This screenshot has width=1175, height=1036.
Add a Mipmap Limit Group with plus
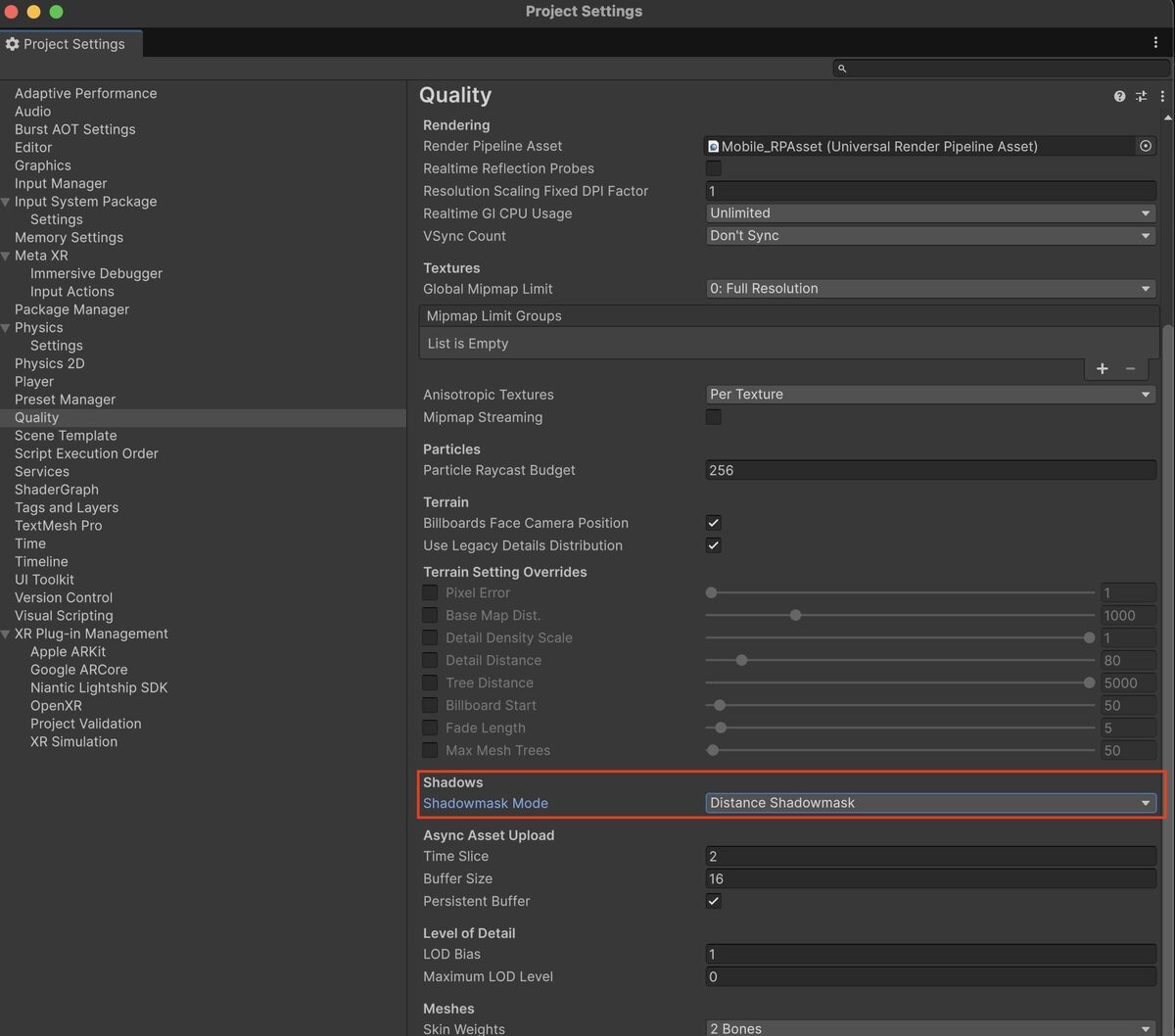point(1102,368)
